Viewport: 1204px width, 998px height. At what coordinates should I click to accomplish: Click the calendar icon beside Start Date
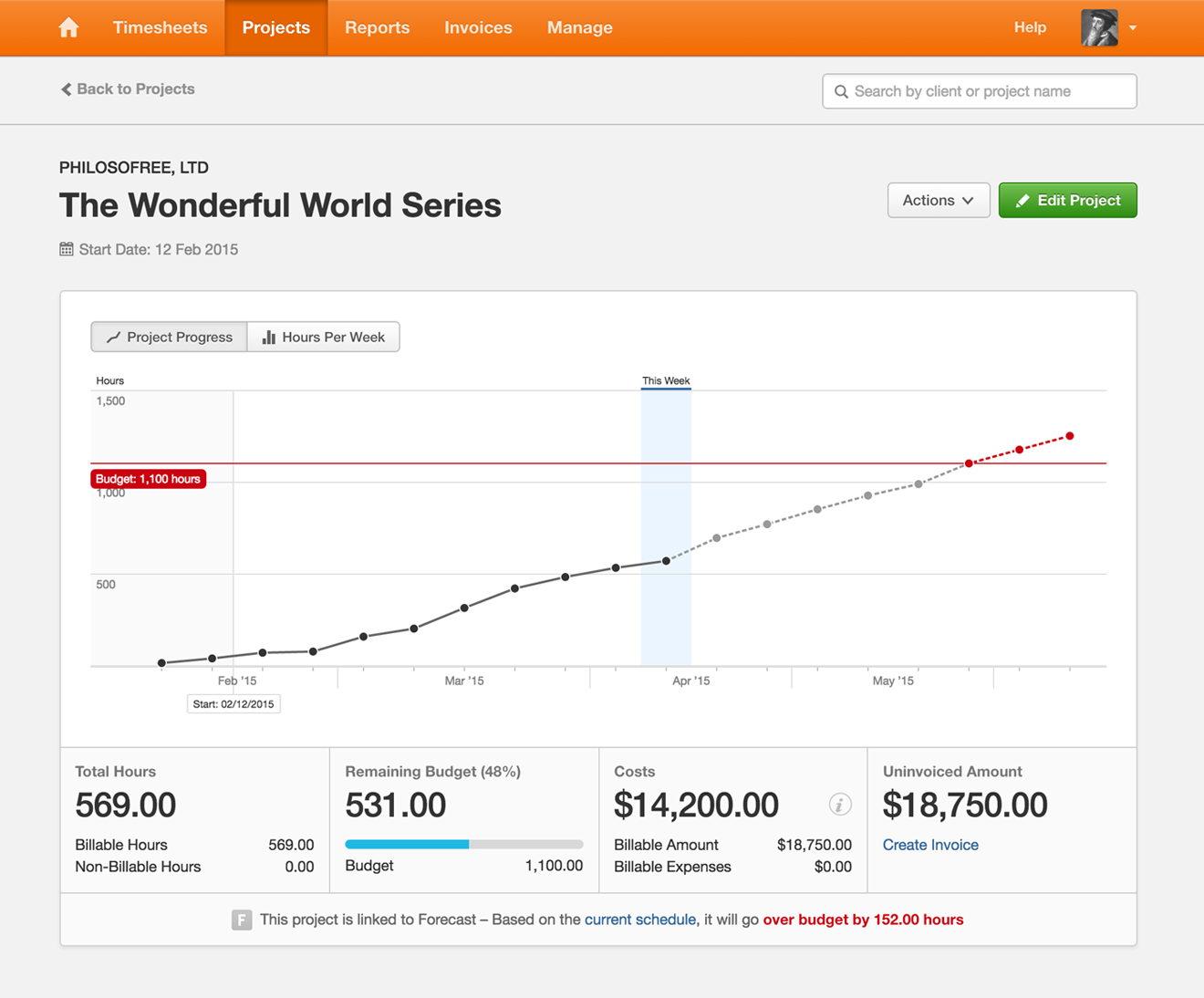click(x=67, y=249)
